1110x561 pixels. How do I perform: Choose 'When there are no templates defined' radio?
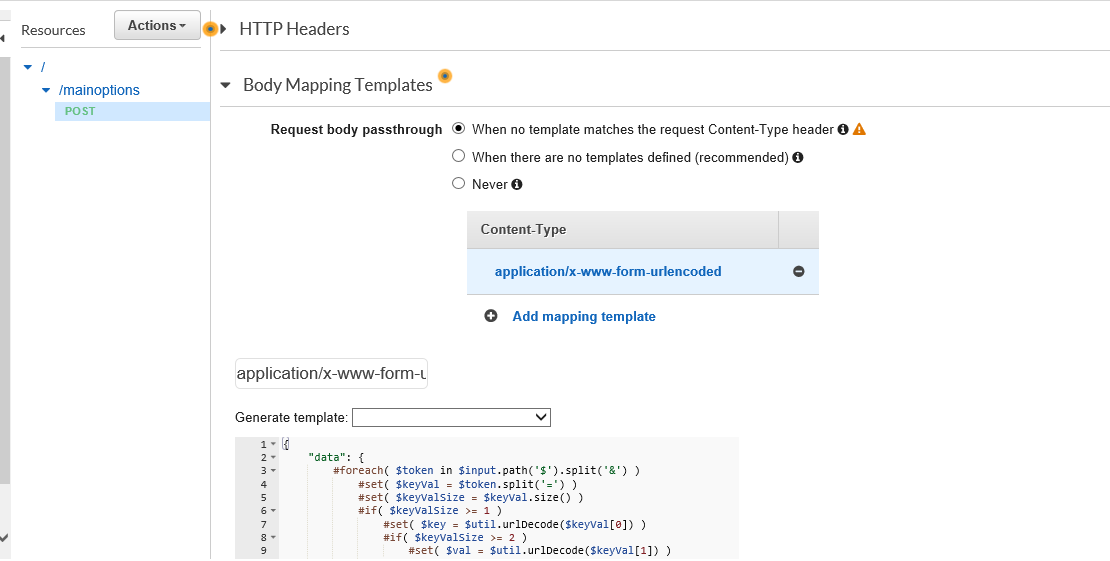pyautogui.click(x=459, y=156)
